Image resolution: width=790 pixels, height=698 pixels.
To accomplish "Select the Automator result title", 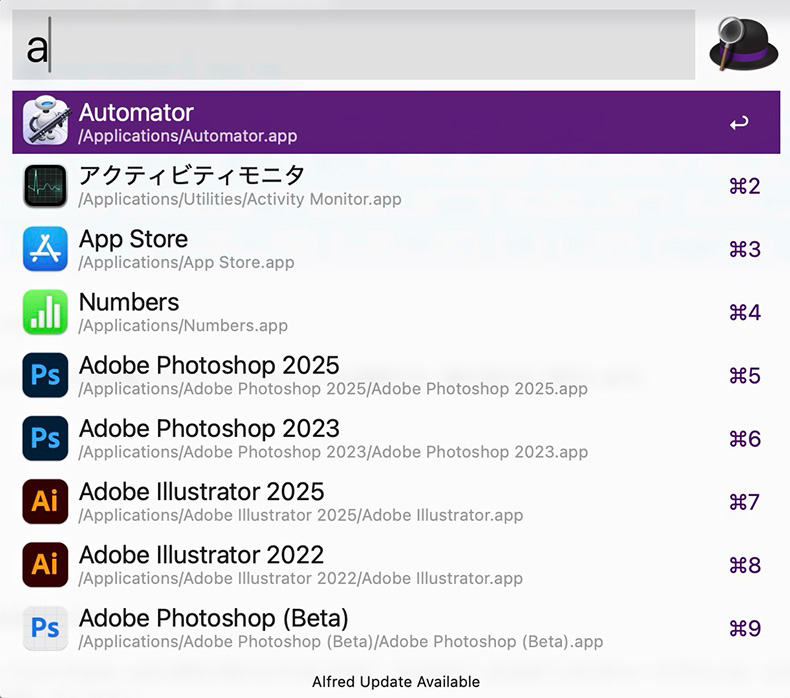I will coord(136,112).
